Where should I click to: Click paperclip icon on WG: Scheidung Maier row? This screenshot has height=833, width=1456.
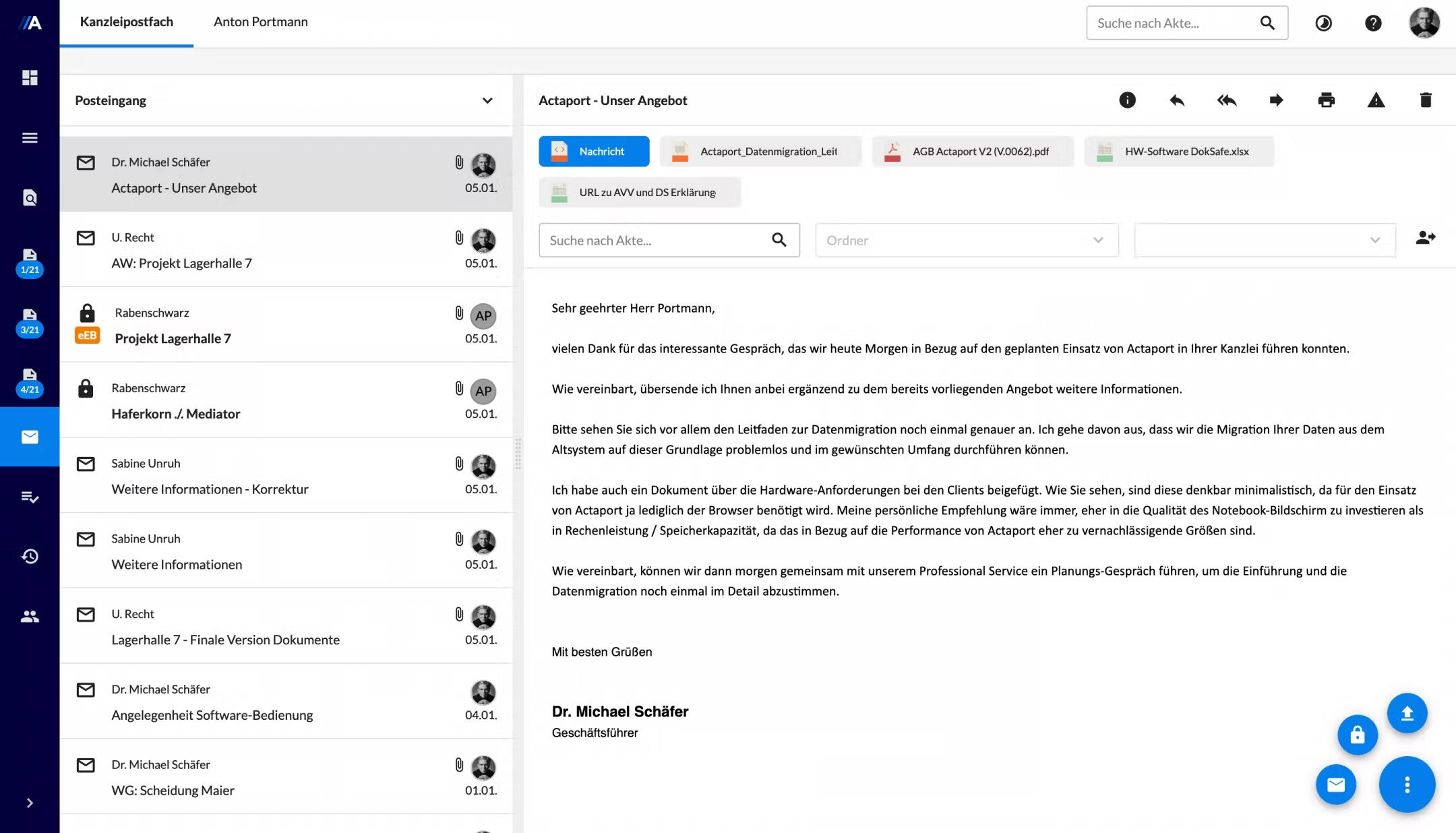pyautogui.click(x=459, y=765)
